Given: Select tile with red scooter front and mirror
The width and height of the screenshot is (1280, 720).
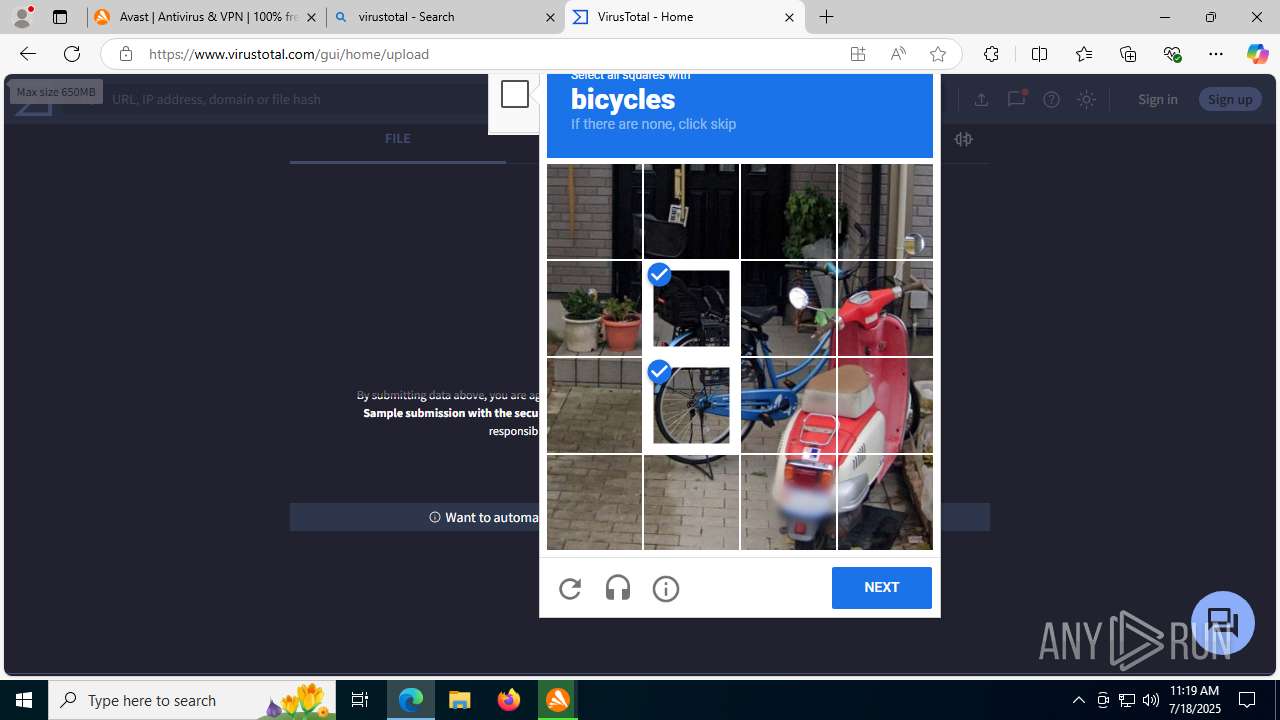Looking at the screenshot, I should (885, 308).
